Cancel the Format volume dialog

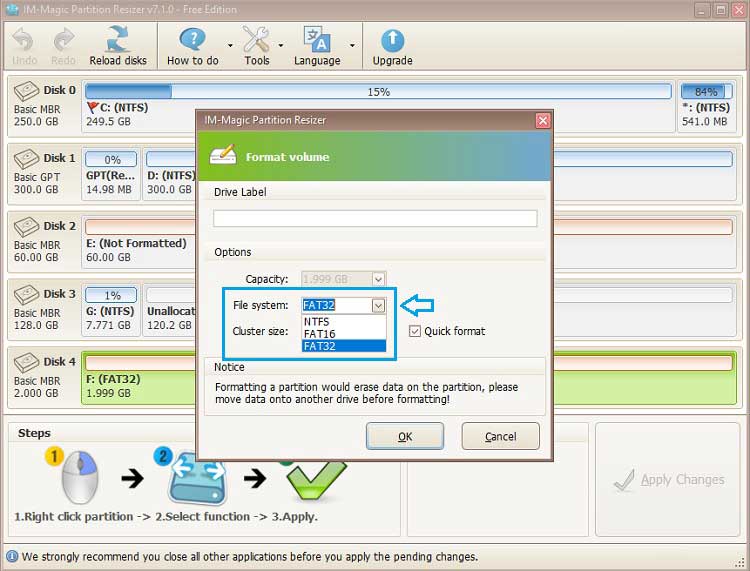tap(500, 436)
